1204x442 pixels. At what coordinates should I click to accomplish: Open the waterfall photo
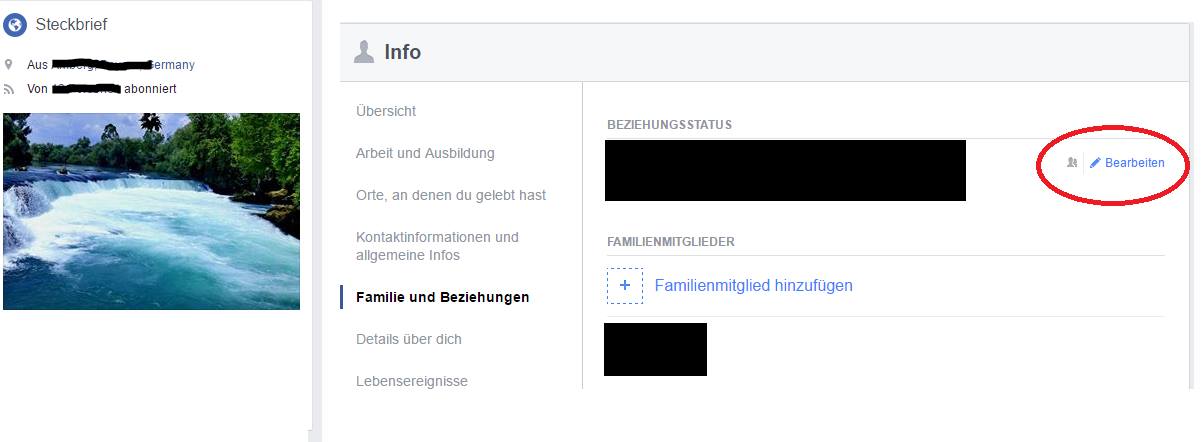click(x=151, y=210)
